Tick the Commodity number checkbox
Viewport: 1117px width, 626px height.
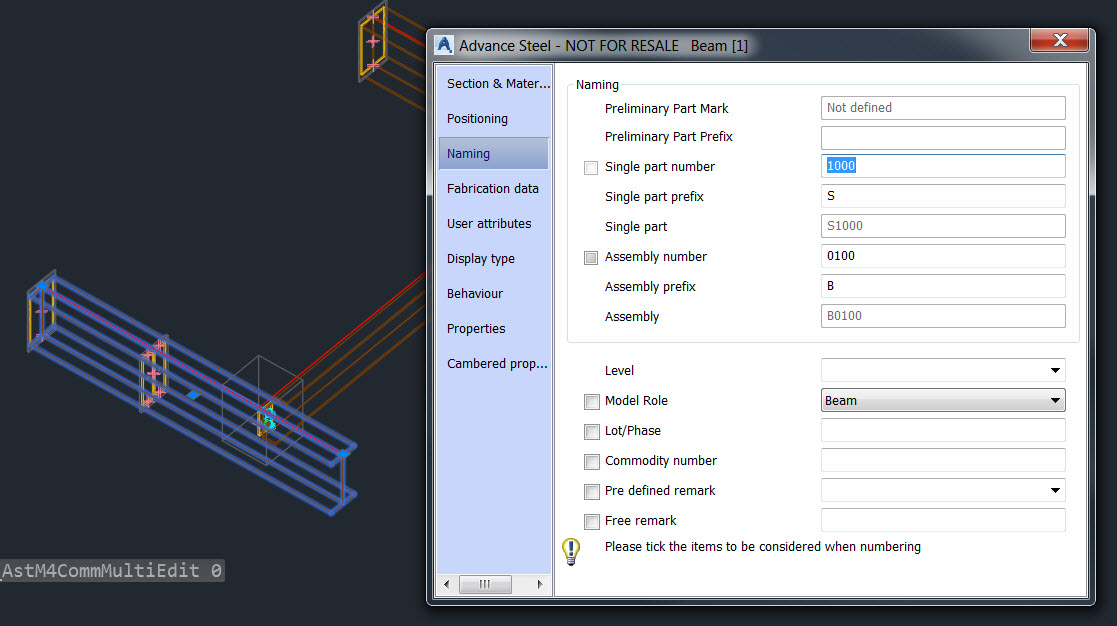tap(592, 461)
